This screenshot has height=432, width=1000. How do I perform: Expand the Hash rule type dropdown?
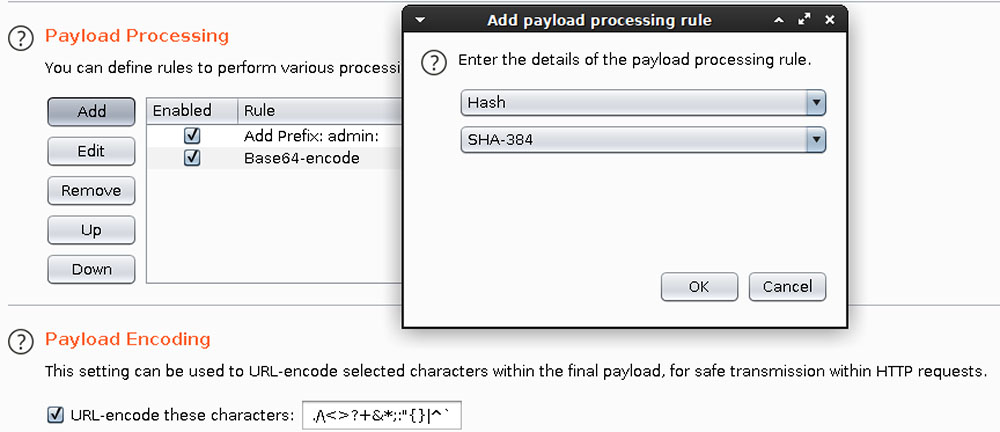pos(643,103)
